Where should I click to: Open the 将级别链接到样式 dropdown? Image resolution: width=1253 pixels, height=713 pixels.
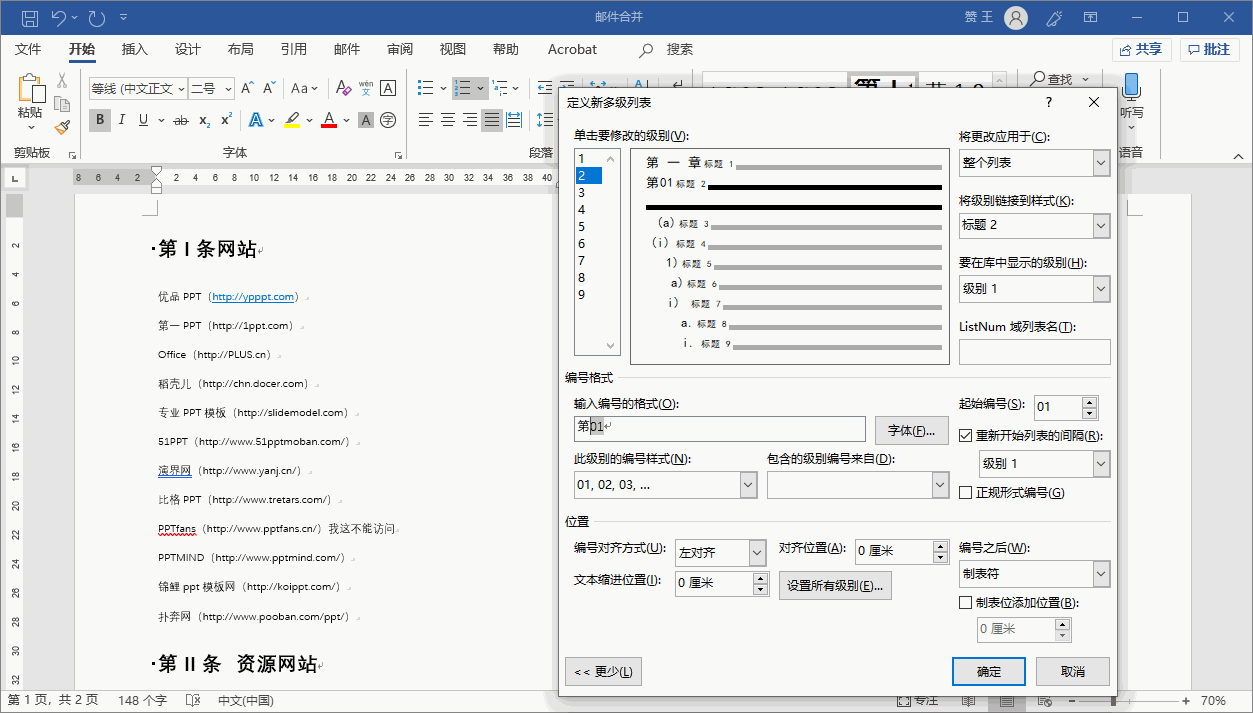(1101, 225)
